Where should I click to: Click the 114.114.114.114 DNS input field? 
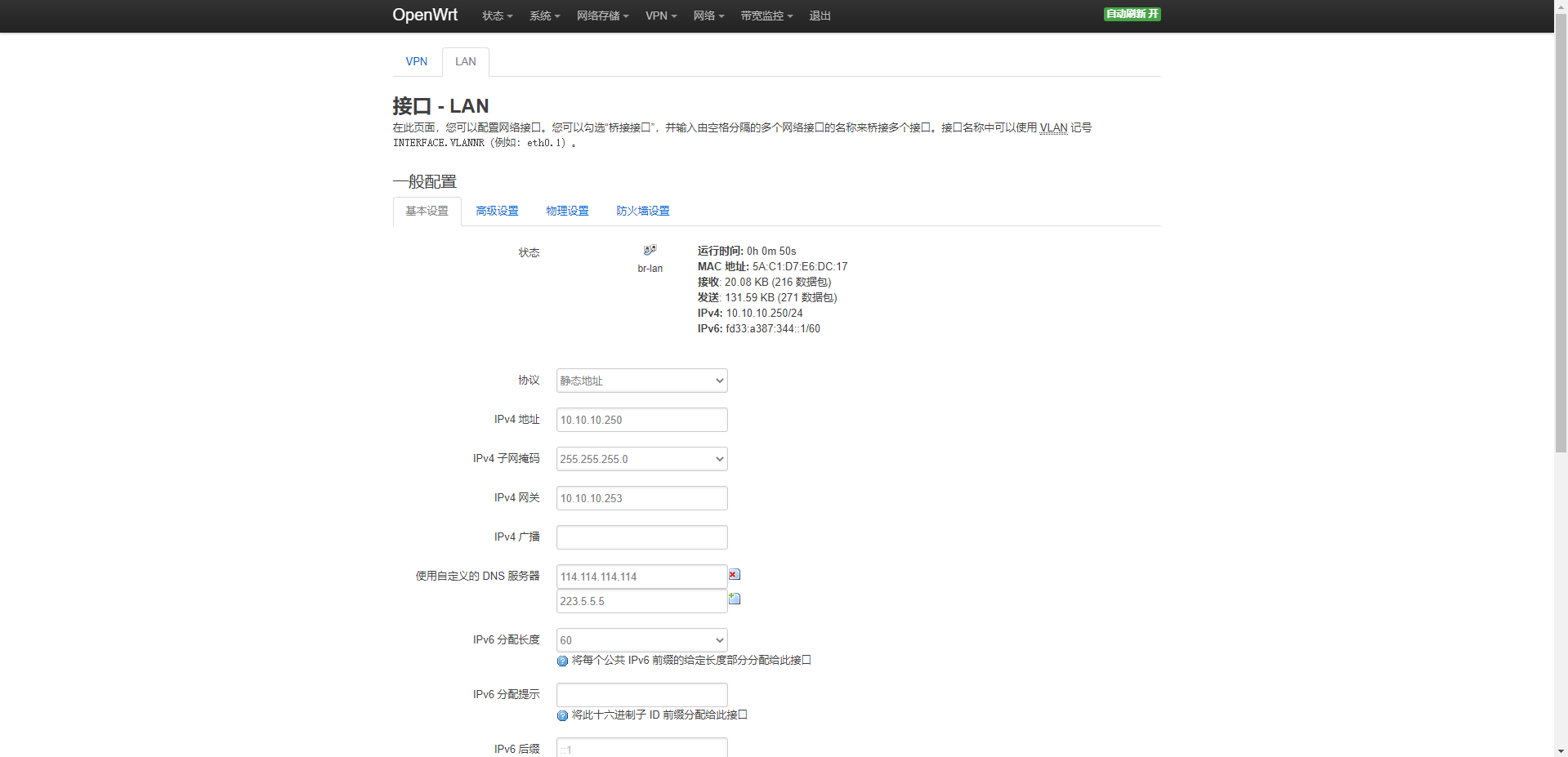tap(642, 577)
